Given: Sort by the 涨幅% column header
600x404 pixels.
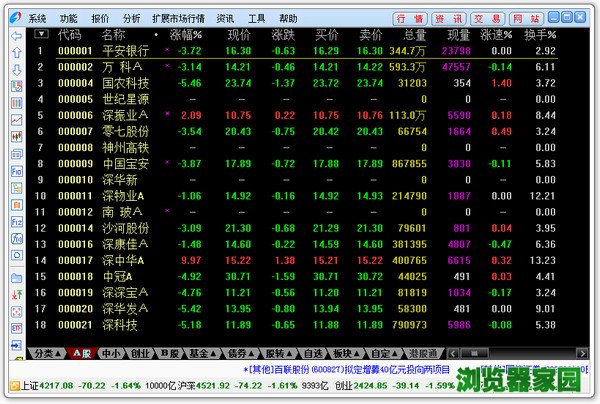Looking at the screenshot, I should click(189, 34).
